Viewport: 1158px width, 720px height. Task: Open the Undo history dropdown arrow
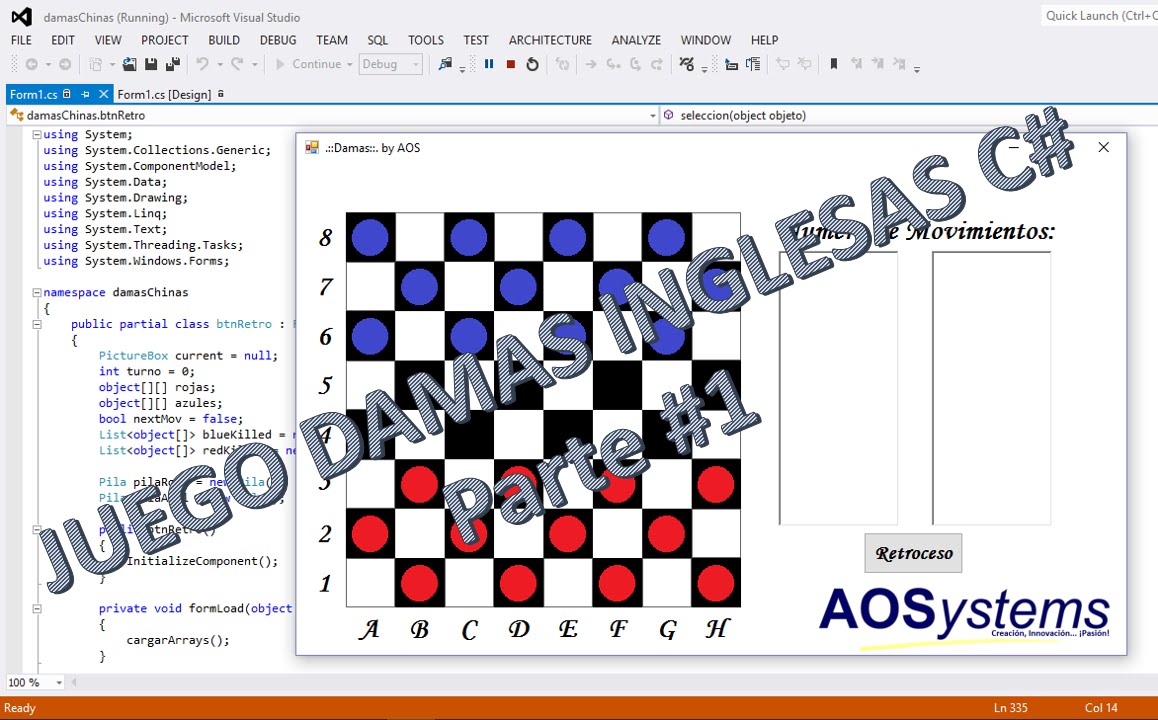(219, 64)
